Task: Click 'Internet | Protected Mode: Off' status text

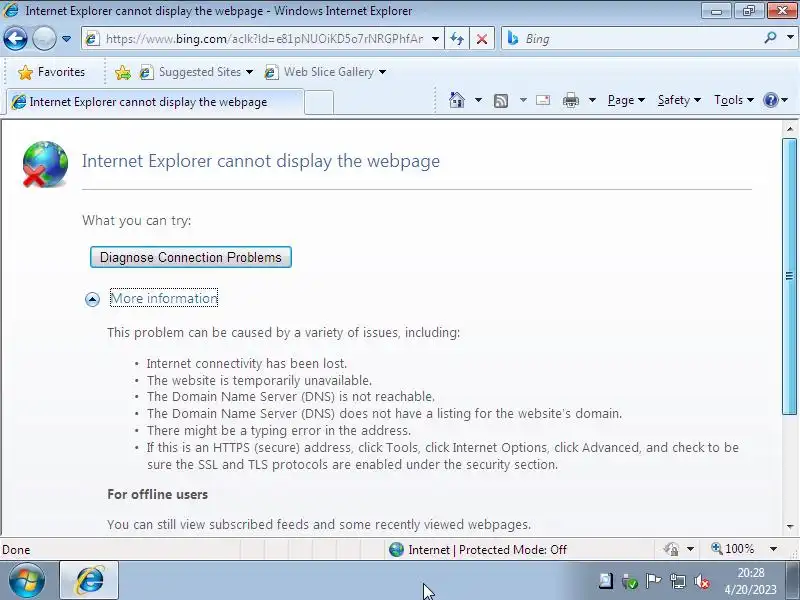Action: click(487, 549)
